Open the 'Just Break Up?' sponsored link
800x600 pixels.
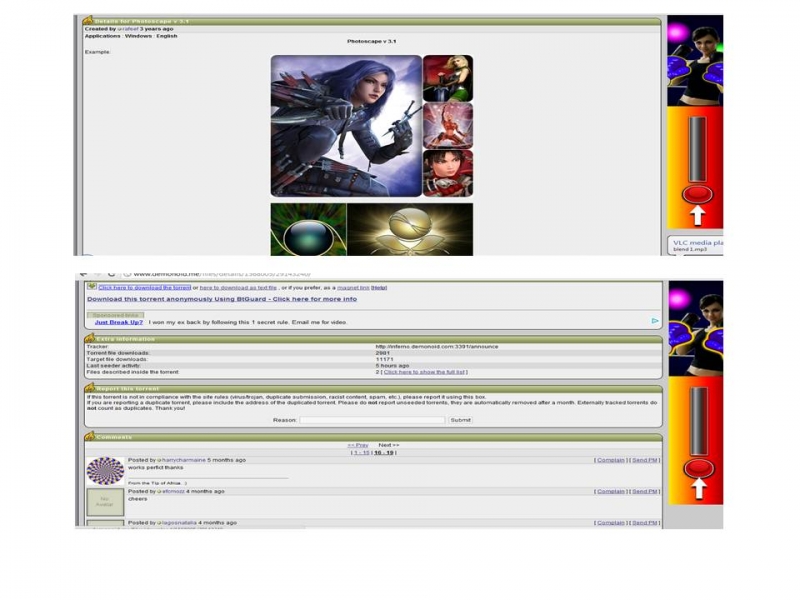click(118, 322)
